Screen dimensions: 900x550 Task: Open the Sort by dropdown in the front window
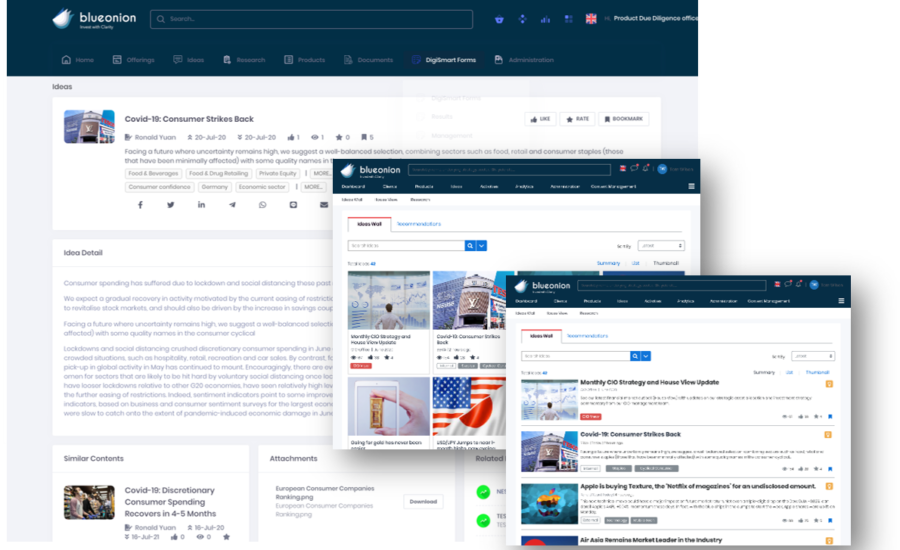[x=813, y=356]
